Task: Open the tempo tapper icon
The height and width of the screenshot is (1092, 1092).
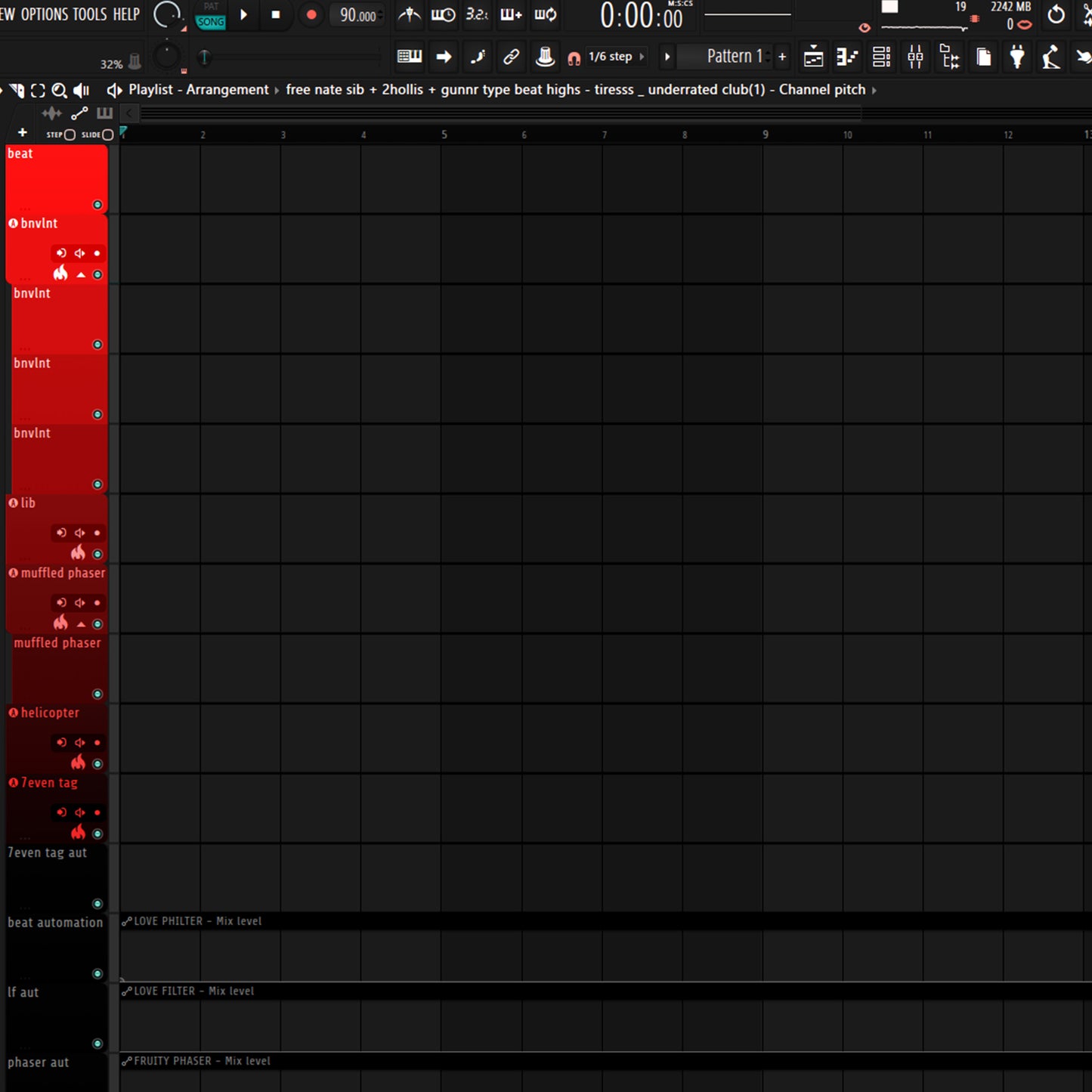Action: (x=1051, y=57)
